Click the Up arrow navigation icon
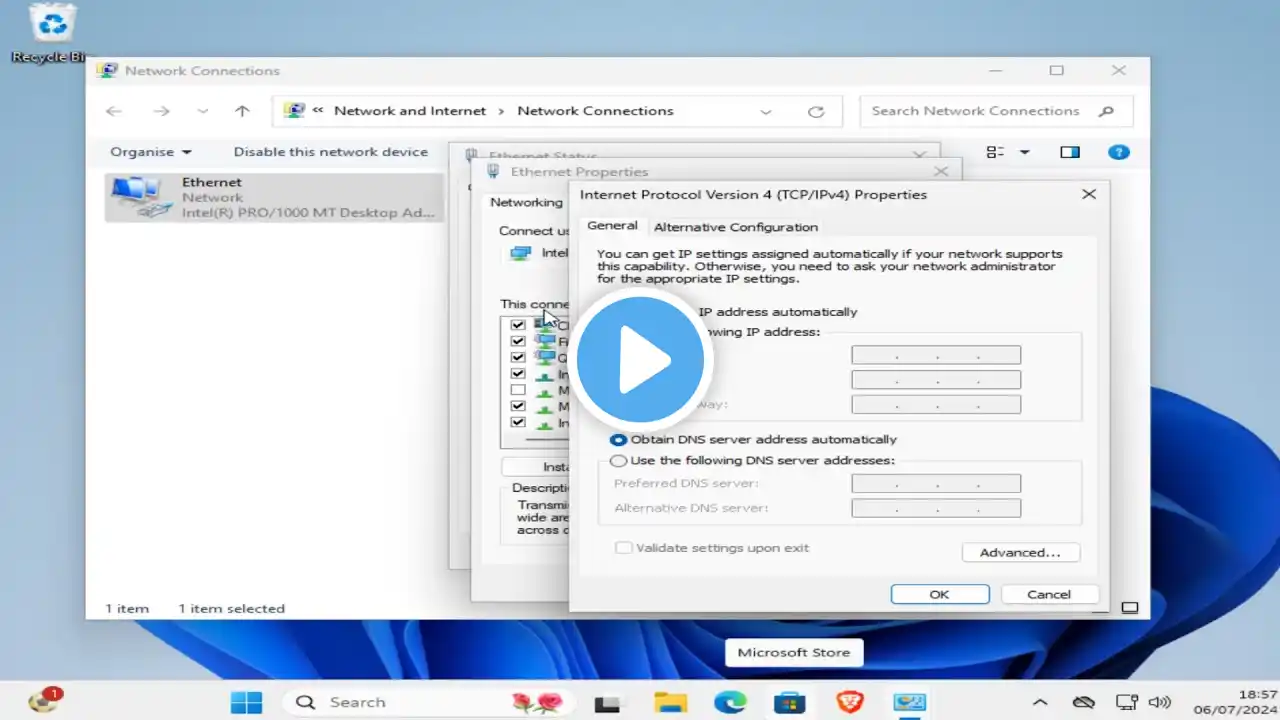 [x=242, y=111]
